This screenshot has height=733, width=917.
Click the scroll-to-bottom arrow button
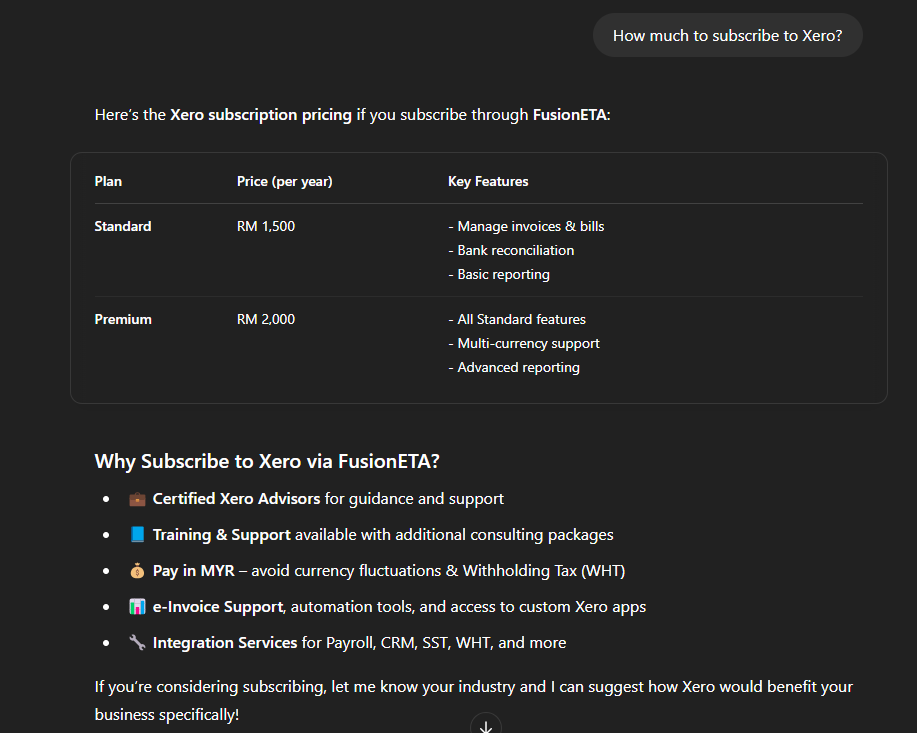tap(486, 726)
